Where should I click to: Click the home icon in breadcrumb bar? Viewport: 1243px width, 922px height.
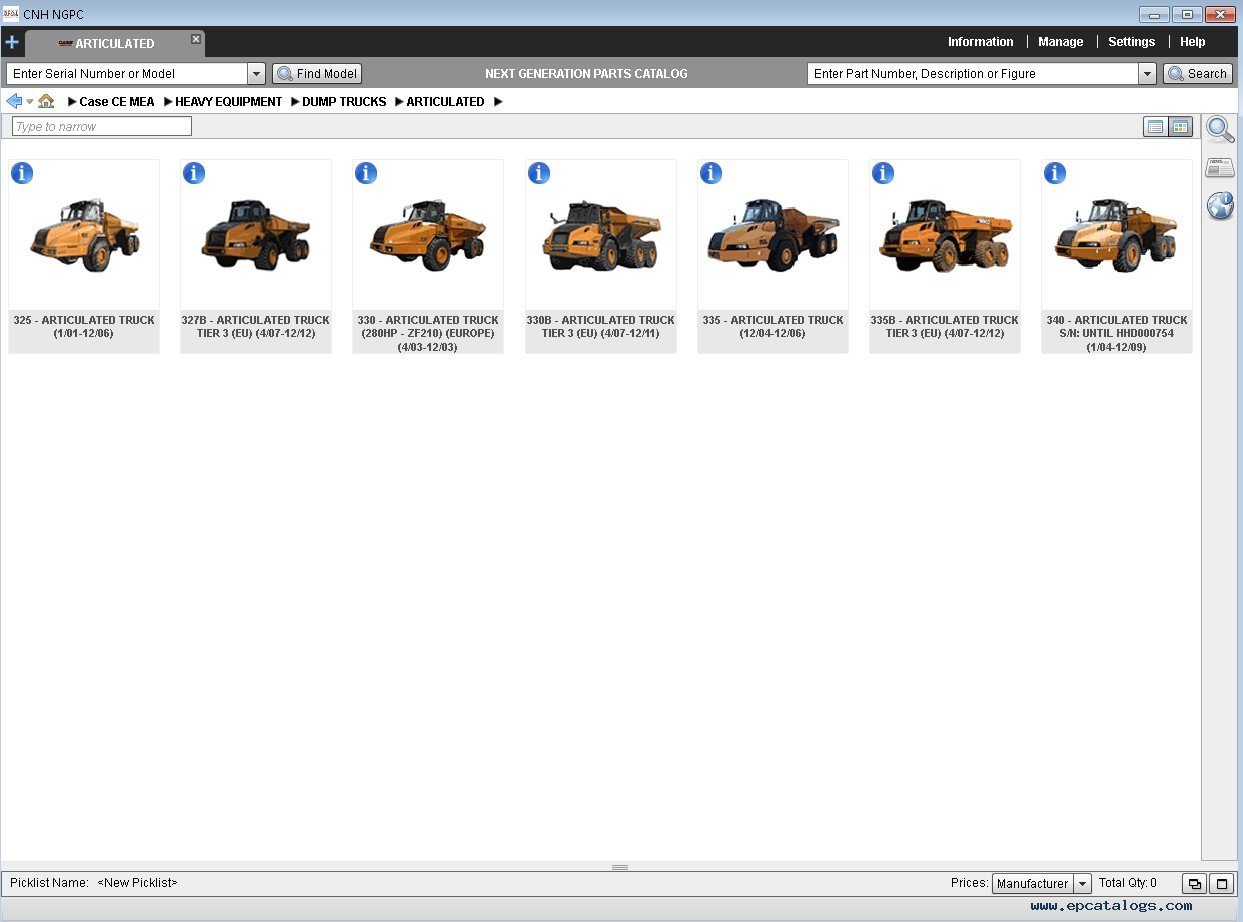46,101
